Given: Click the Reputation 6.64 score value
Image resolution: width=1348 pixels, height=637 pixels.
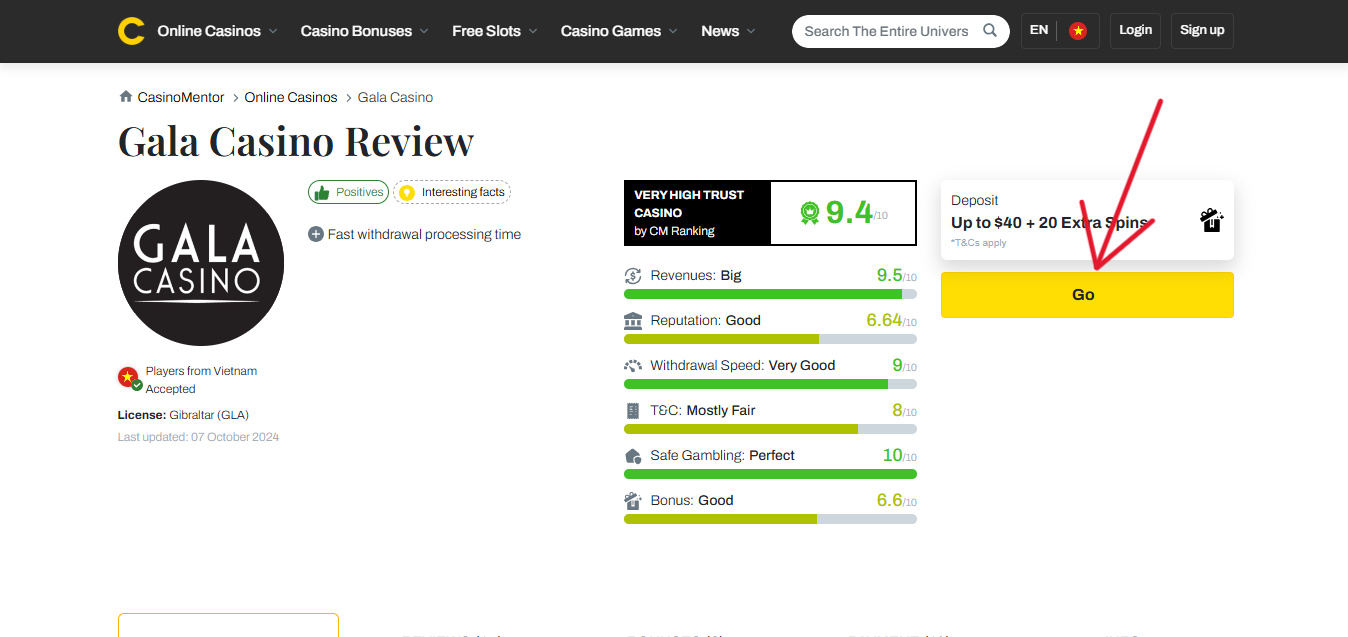Looking at the screenshot, I should coord(884,320).
